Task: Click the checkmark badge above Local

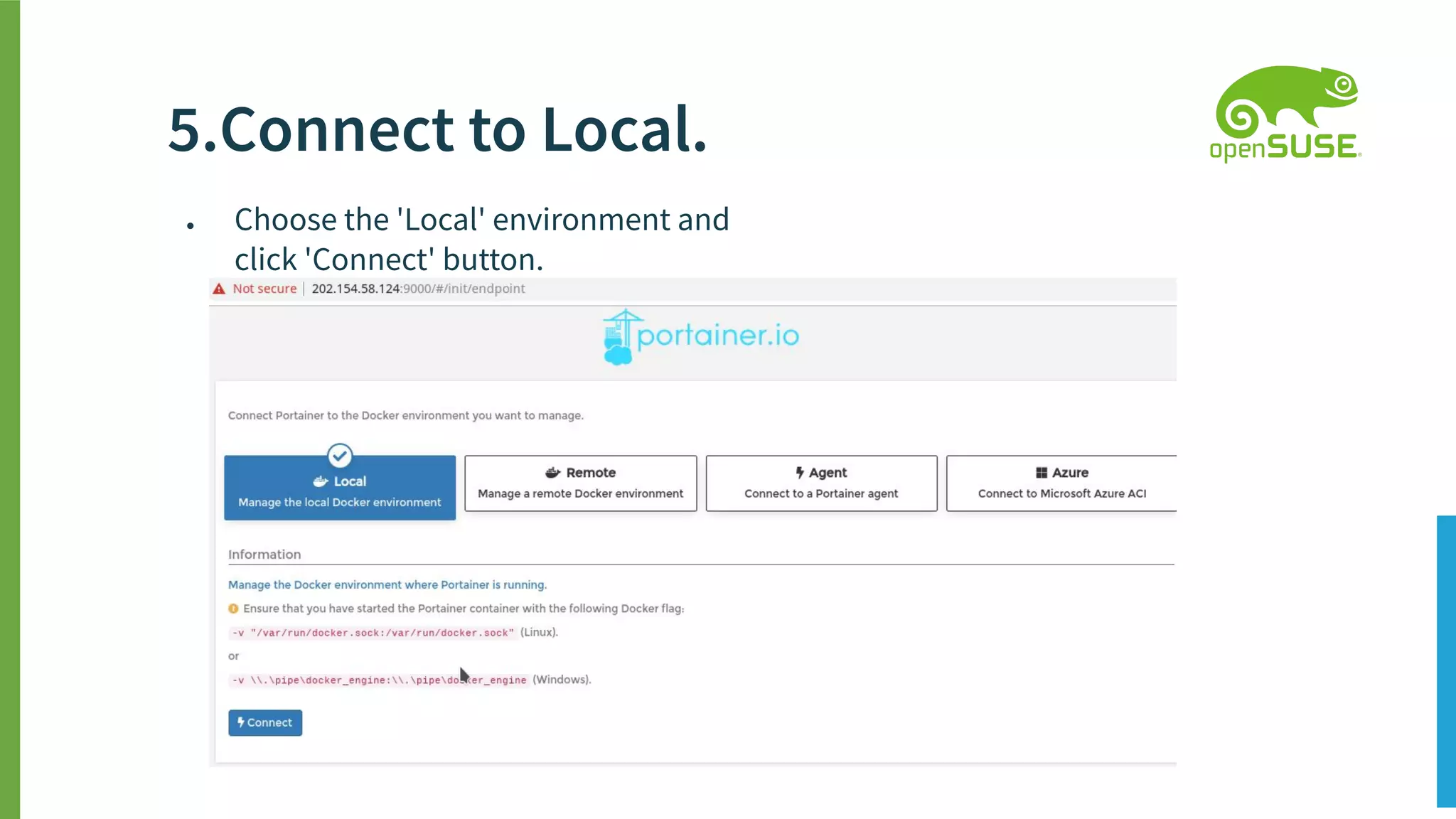Action: [340, 456]
